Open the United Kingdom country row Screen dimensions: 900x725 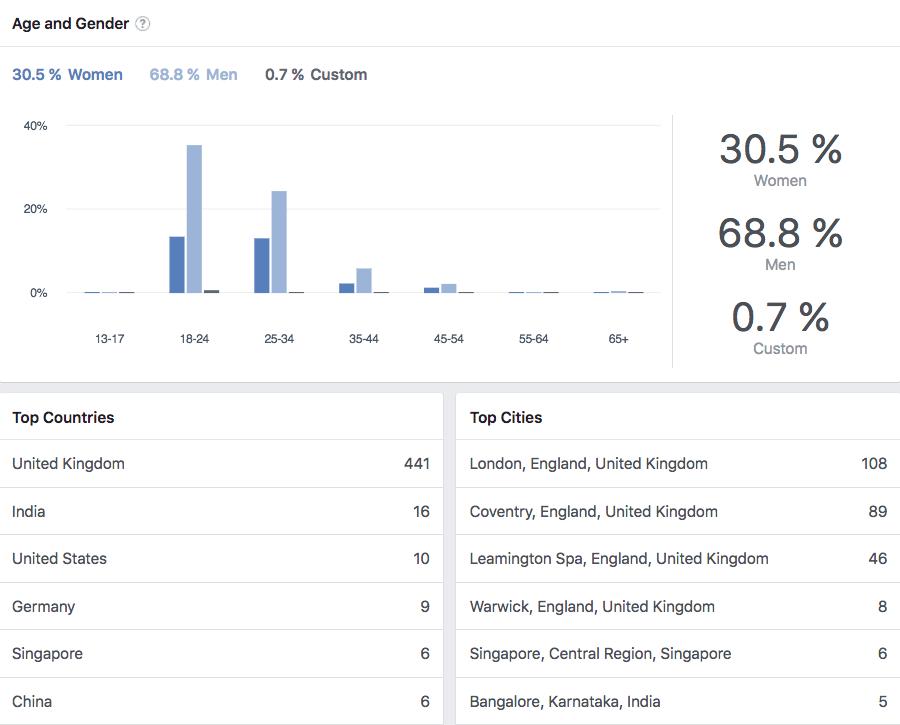220,464
